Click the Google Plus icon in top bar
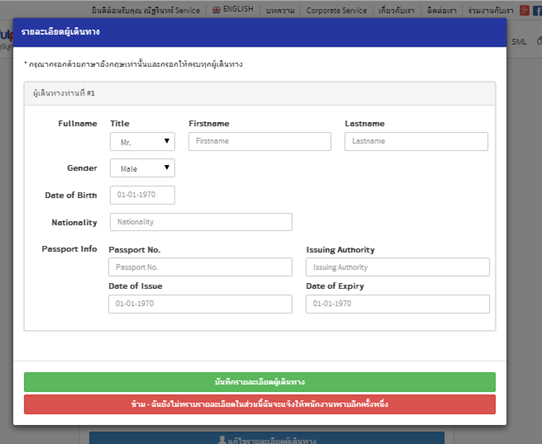 (x=524, y=10)
